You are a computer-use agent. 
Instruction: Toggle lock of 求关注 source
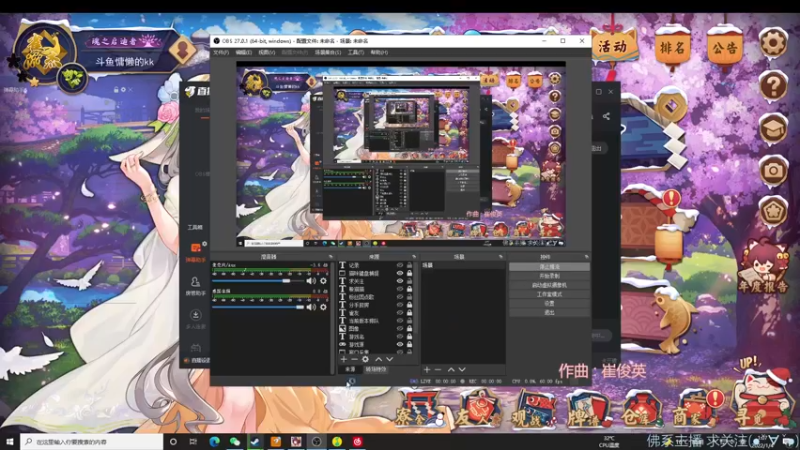click(409, 281)
